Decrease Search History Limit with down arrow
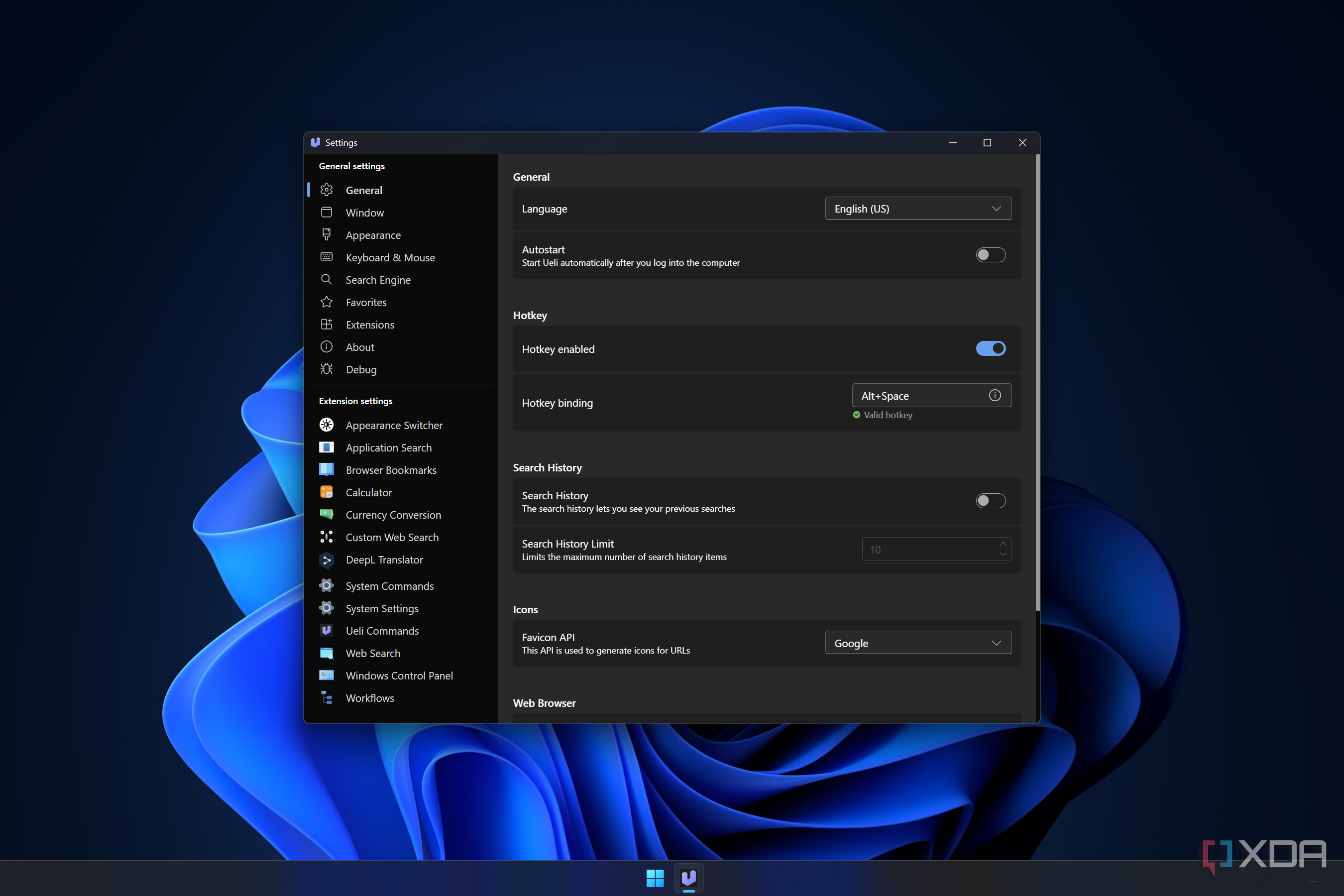This screenshot has height=896, width=1344. point(1003,555)
